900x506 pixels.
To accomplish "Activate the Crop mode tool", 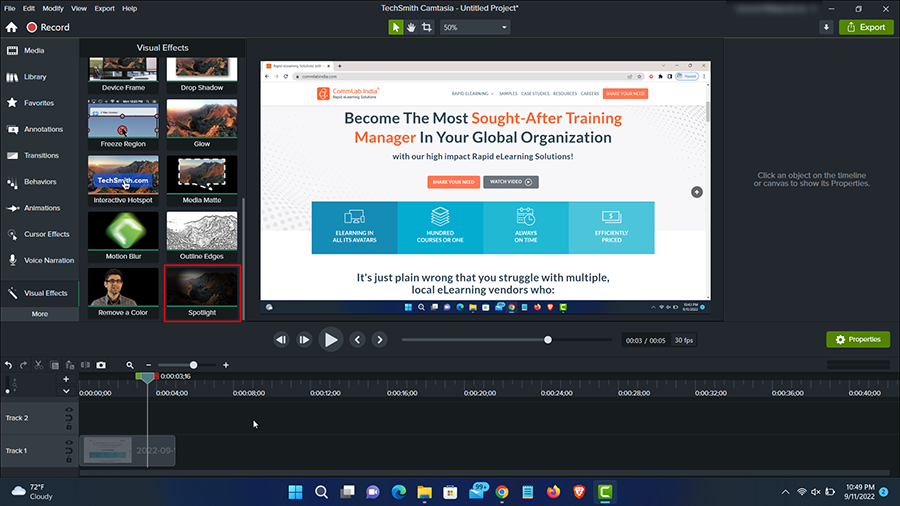I will coord(426,27).
